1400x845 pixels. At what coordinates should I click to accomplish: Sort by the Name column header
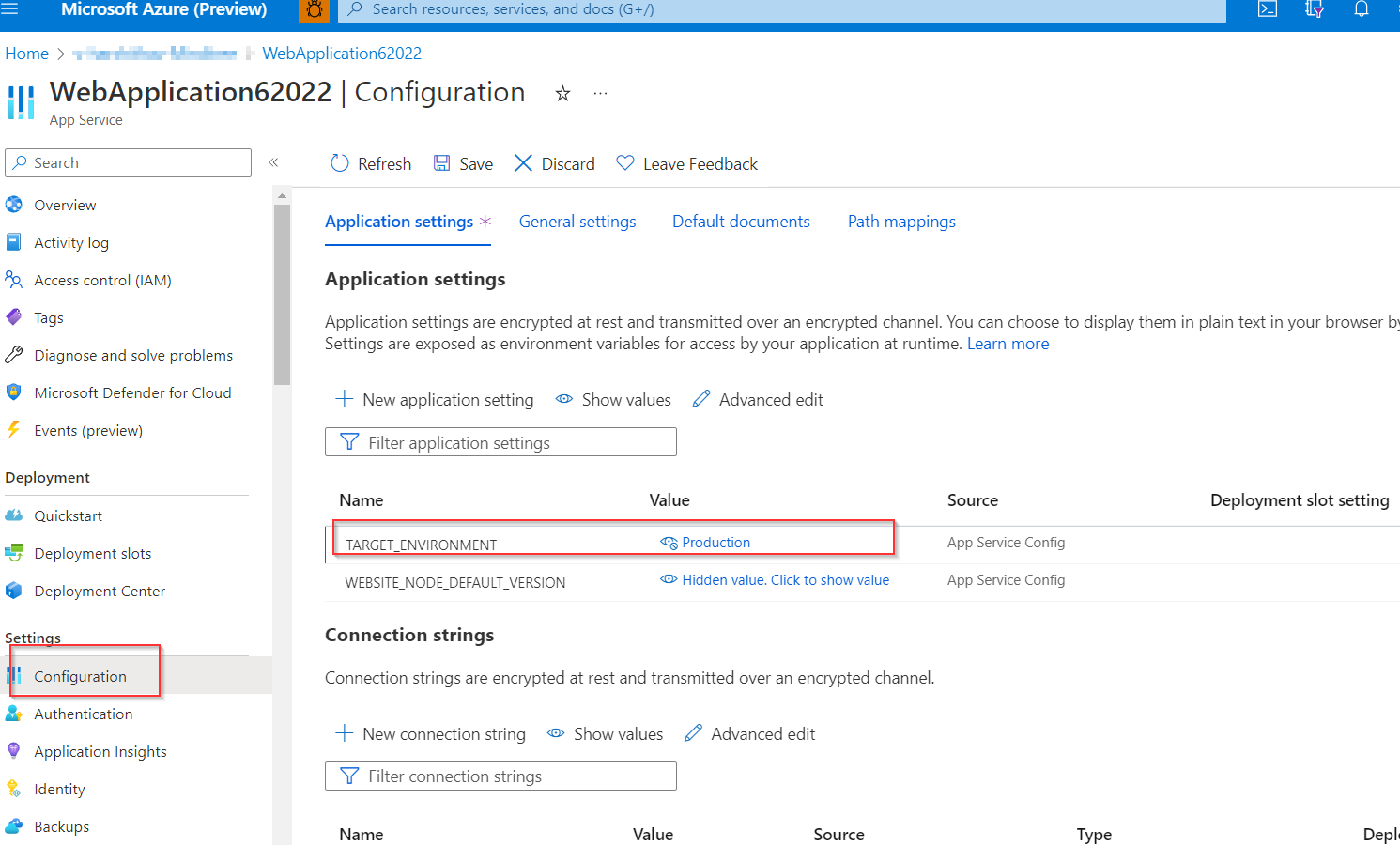pyautogui.click(x=362, y=500)
